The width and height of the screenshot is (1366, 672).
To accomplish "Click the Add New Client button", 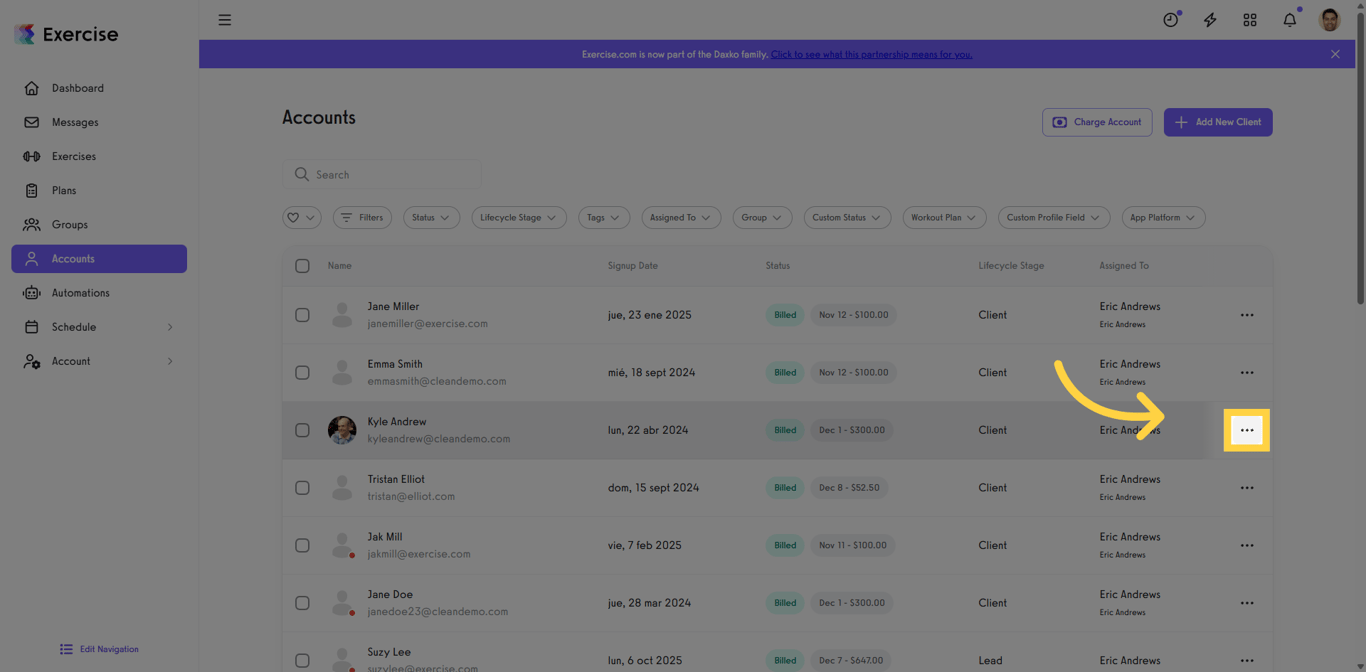I will [x=1217, y=122].
